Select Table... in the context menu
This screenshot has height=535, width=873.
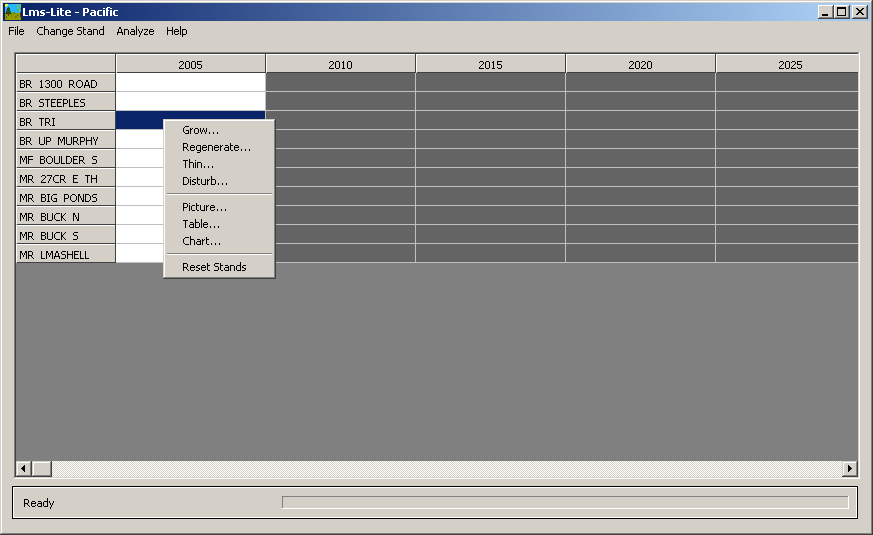tap(201, 224)
